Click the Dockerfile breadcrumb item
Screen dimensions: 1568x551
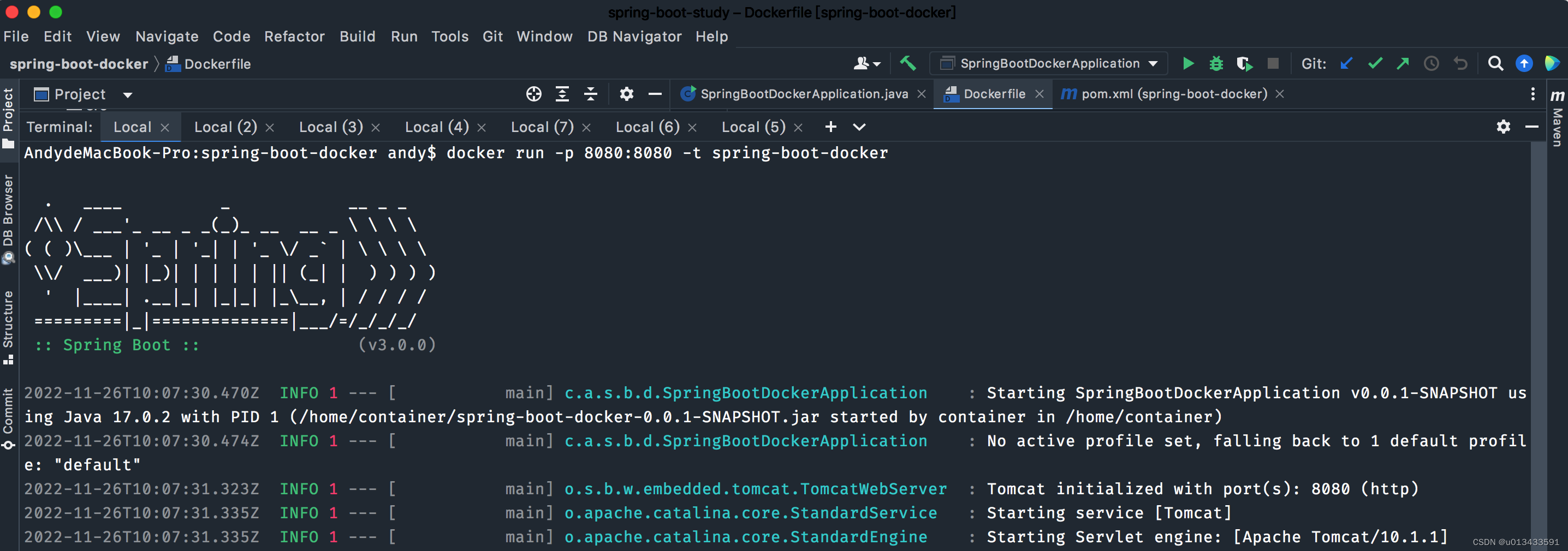point(209,64)
